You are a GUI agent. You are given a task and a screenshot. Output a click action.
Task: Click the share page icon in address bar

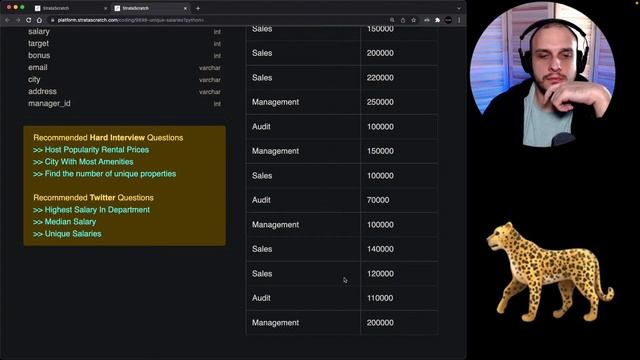[x=403, y=20]
